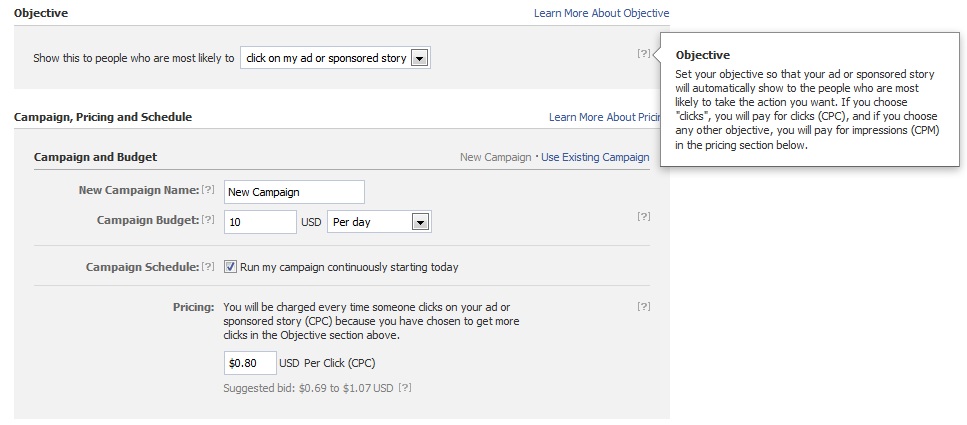Click the help icon at right of Pricing row
Image resolution: width=967 pixels, height=425 pixels.
pos(643,307)
